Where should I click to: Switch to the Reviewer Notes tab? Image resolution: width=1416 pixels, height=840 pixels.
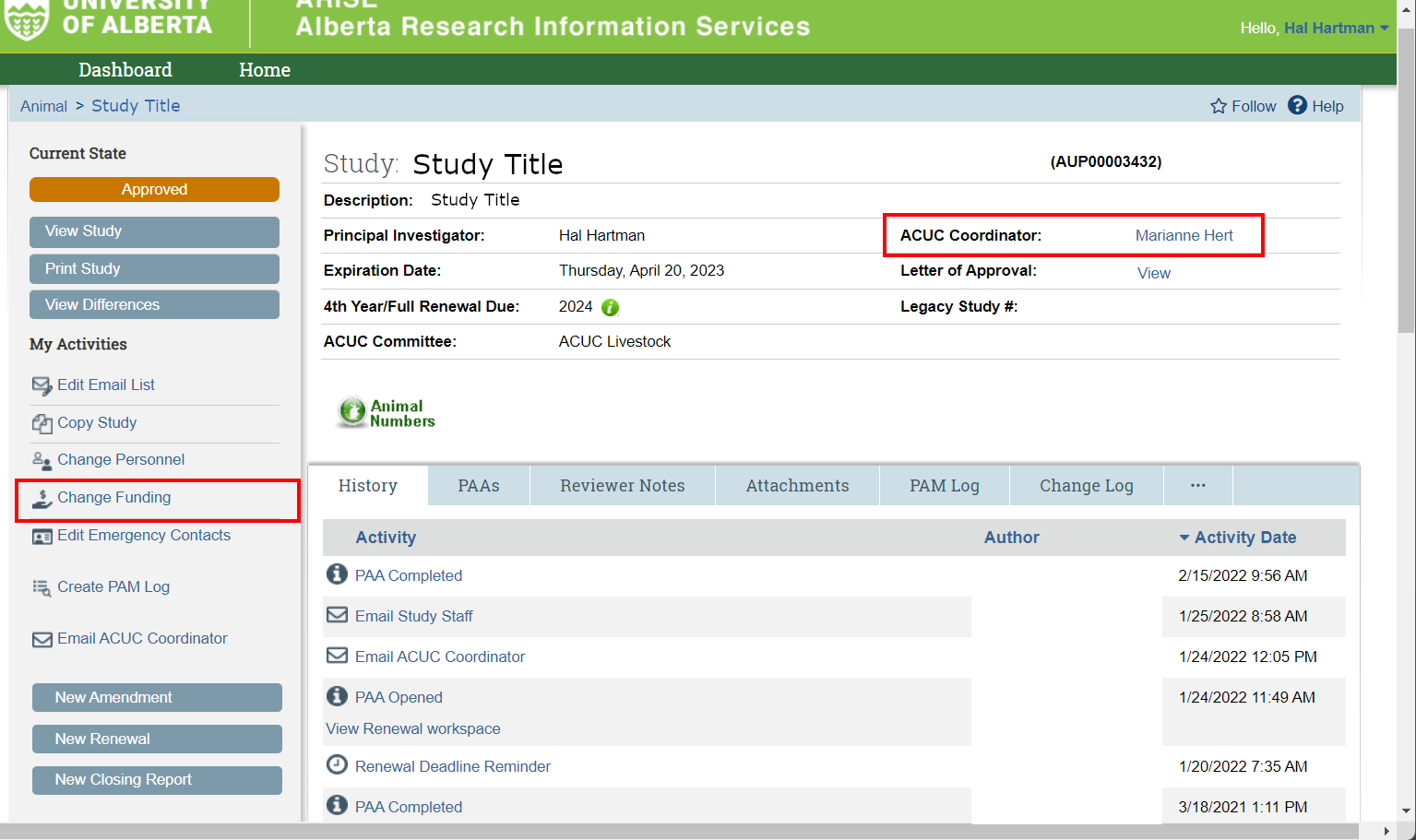(x=622, y=485)
